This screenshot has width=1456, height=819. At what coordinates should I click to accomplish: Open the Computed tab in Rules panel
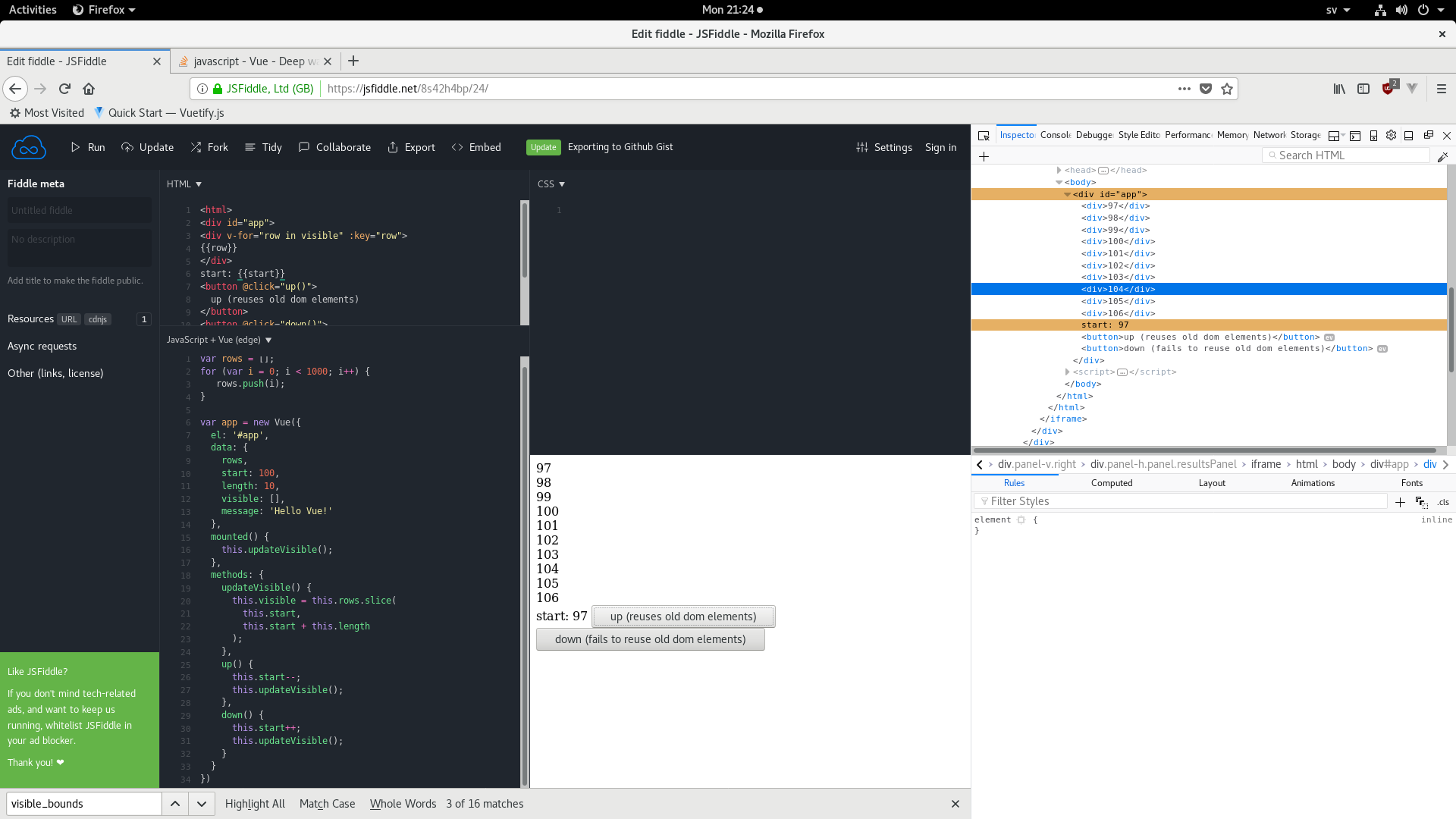(1111, 483)
